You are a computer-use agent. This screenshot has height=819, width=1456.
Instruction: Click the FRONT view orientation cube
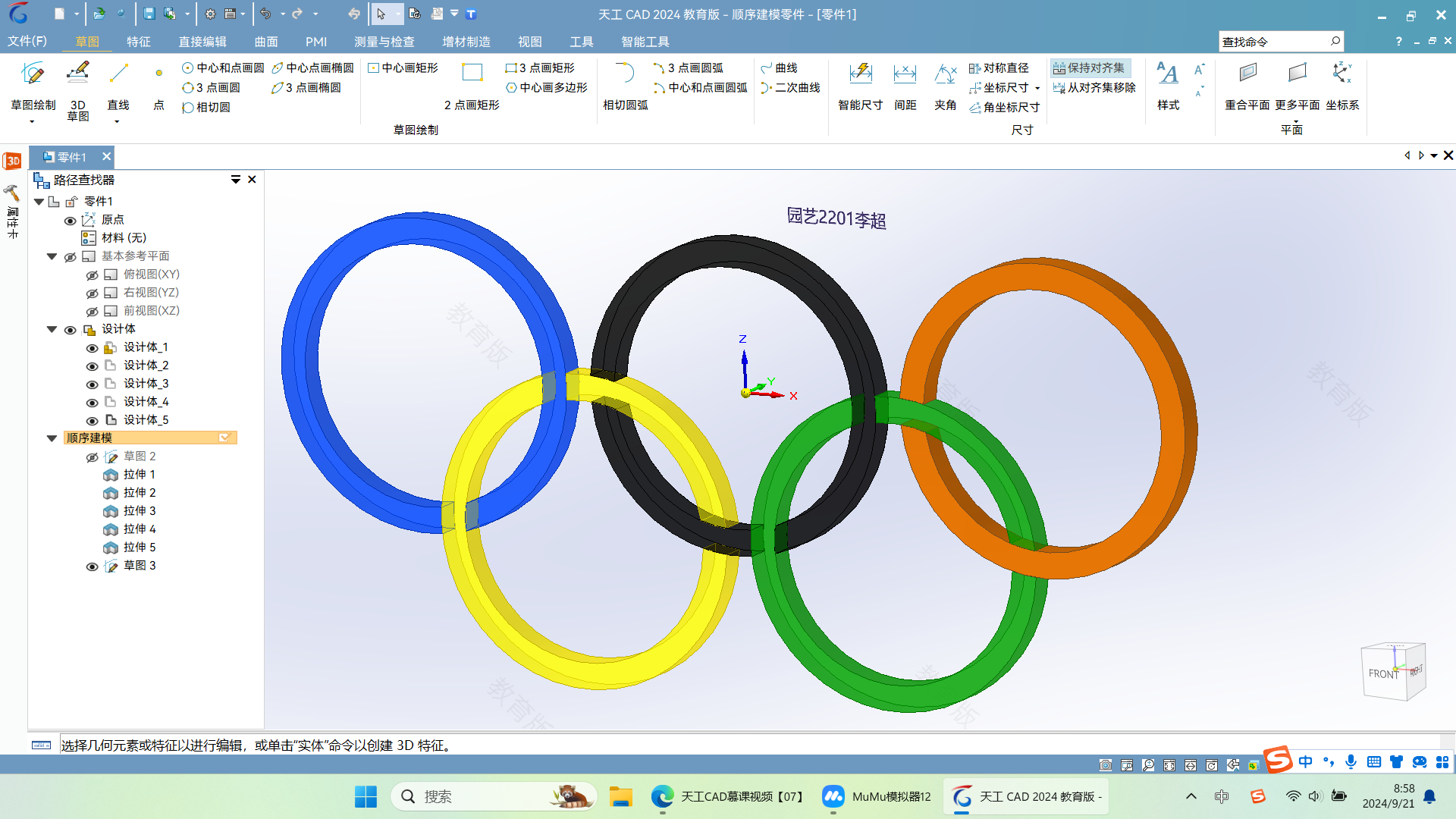(x=1383, y=673)
